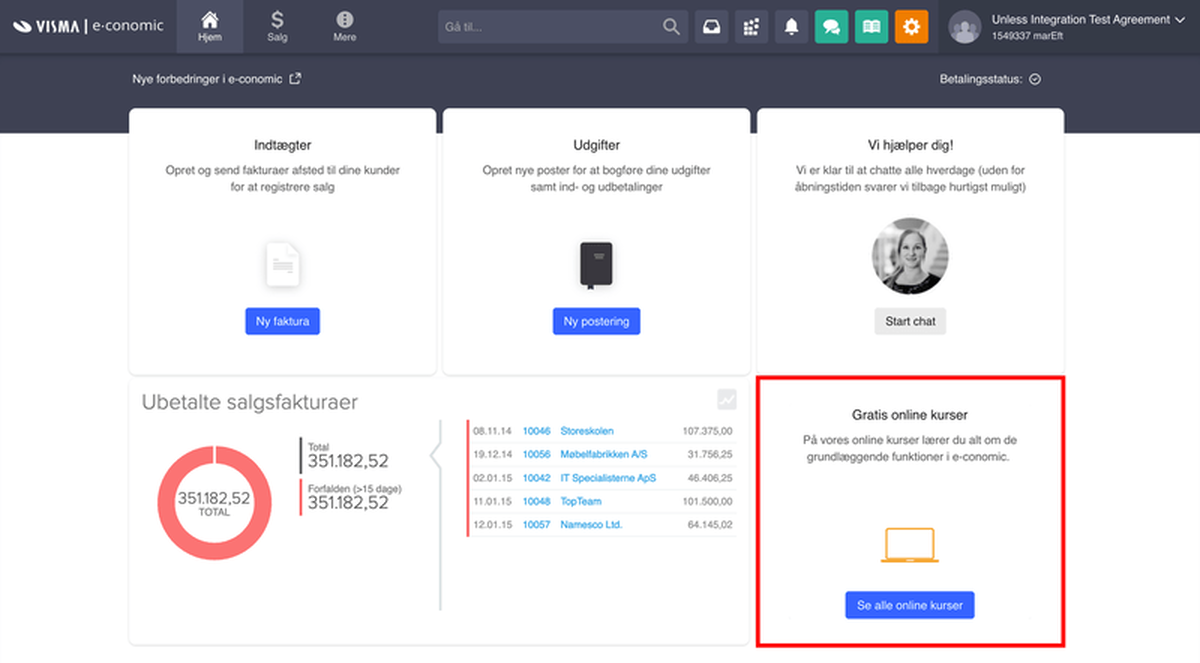1200x663 pixels.
Task: Open customer Namesco Ltd.
Action: tap(591, 524)
